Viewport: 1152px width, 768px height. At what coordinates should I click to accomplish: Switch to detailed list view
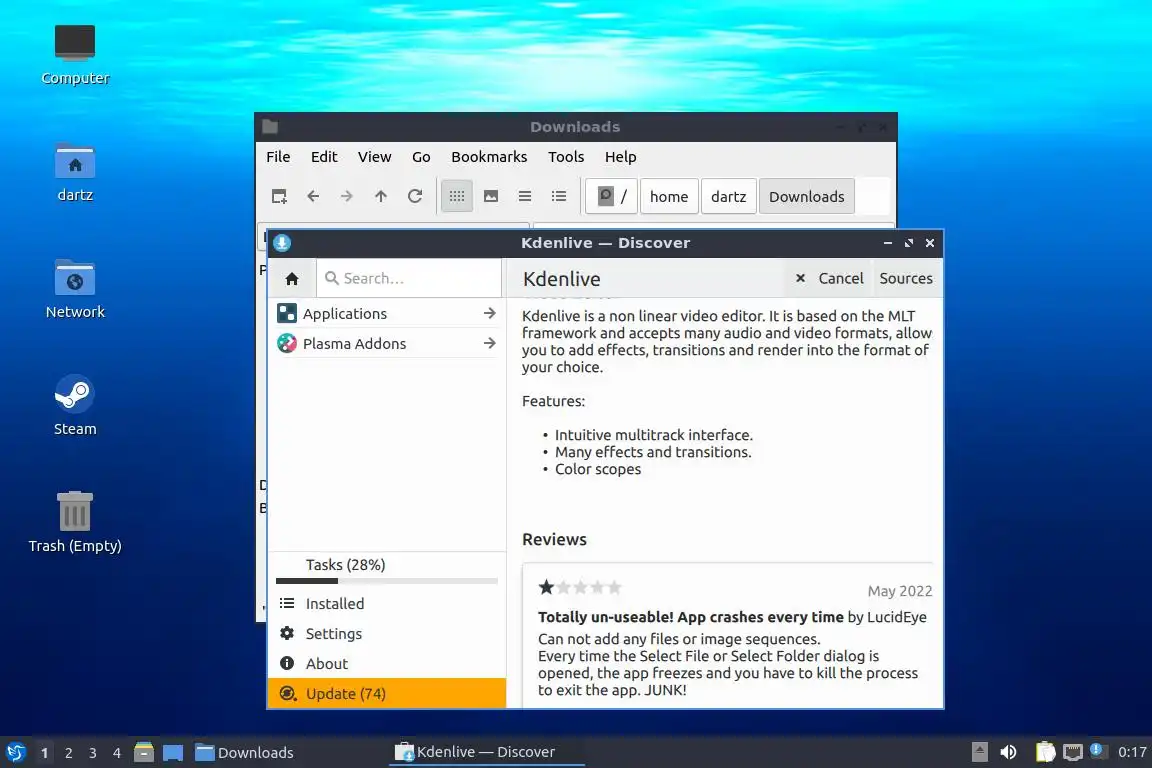tap(559, 196)
